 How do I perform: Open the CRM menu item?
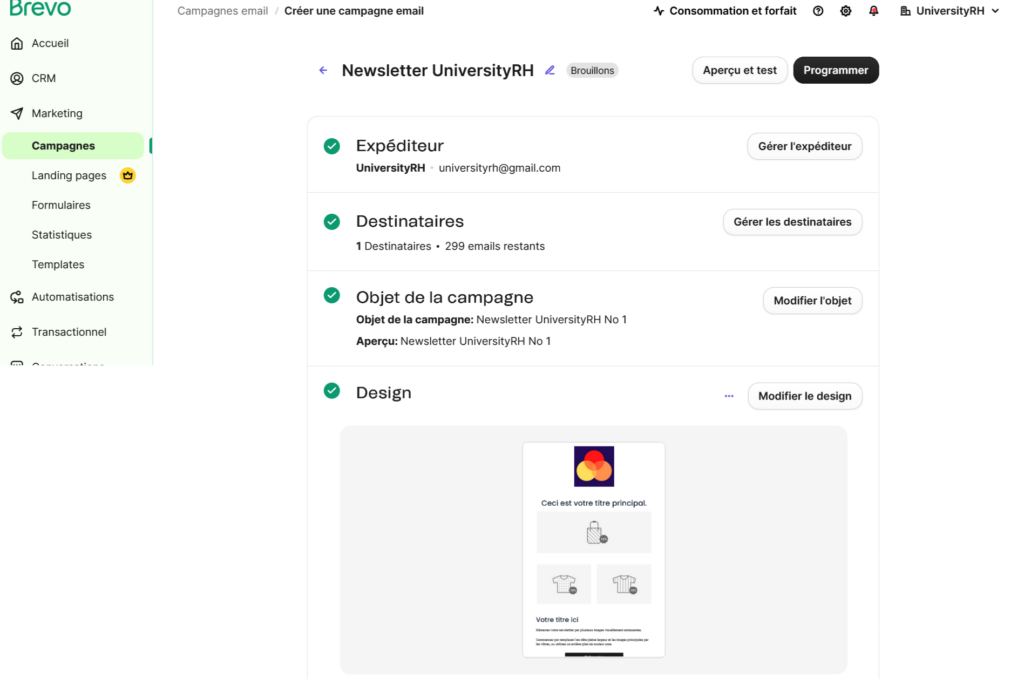point(44,78)
